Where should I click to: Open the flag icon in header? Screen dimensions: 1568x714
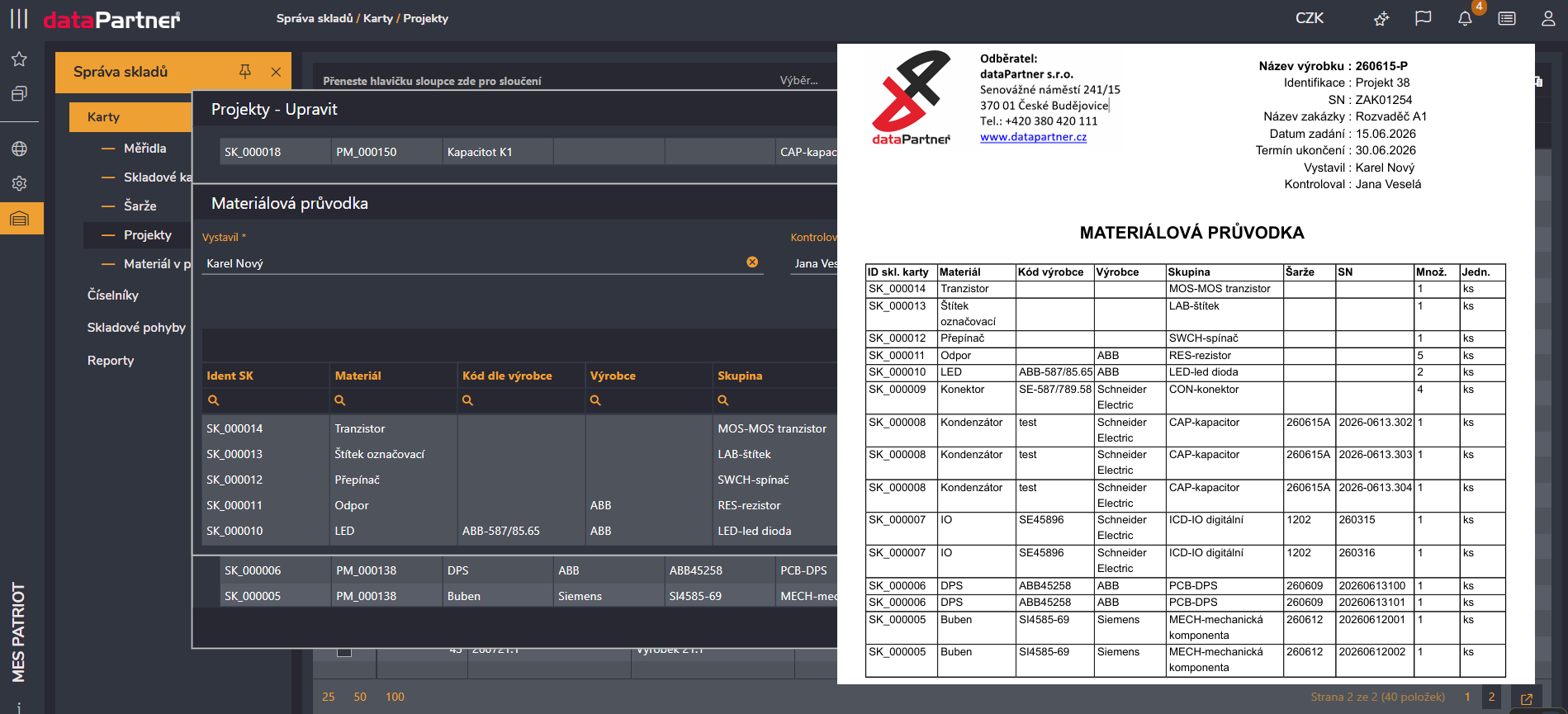pos(1423,18)
